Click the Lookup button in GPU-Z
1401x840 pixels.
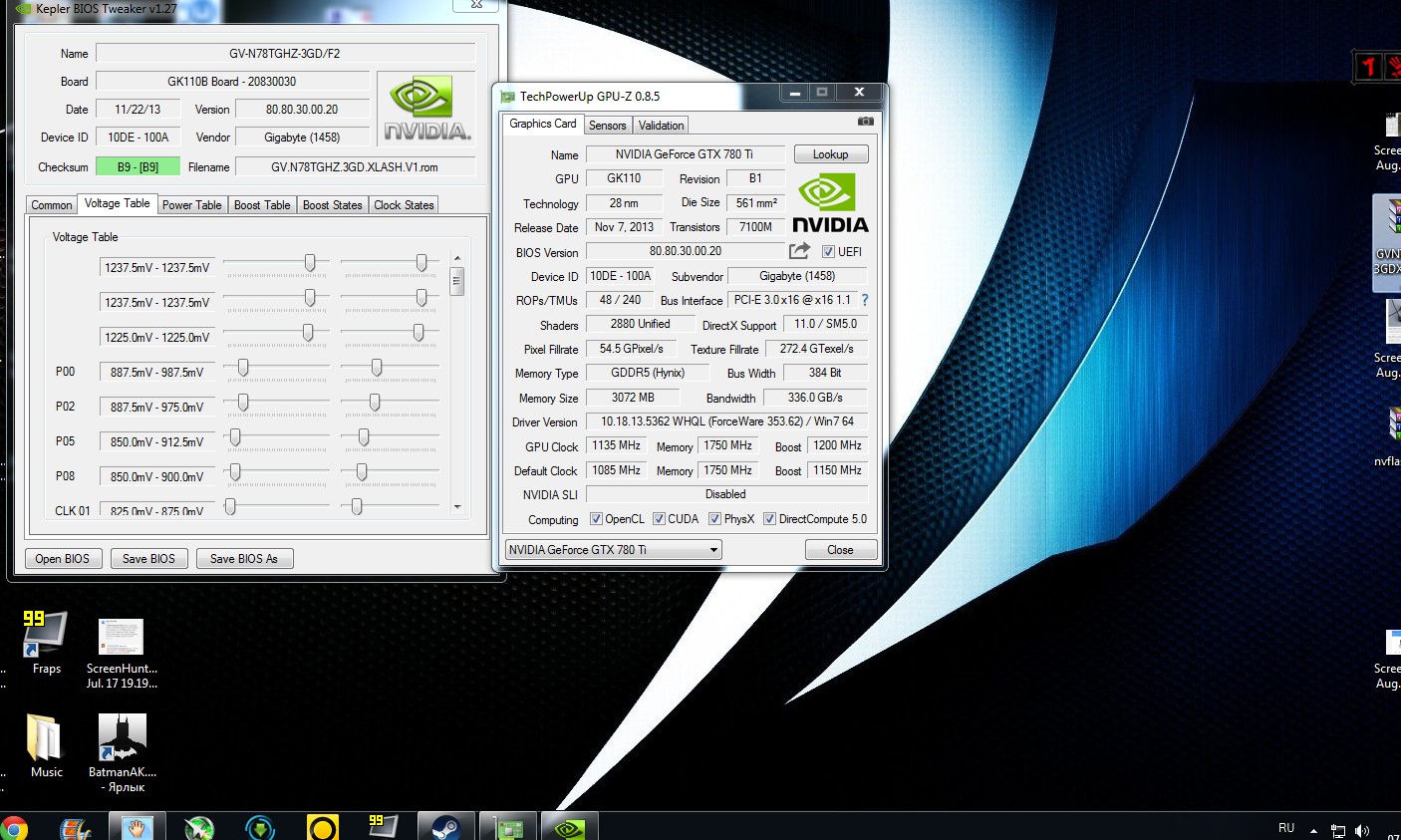(x=830, y=154)
